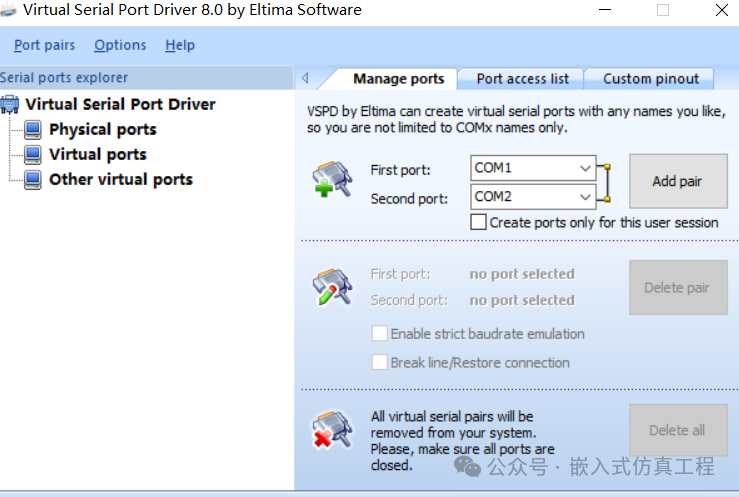Click the tab scroll left arrow
The image size is (739, 497).
coord(305,78)
